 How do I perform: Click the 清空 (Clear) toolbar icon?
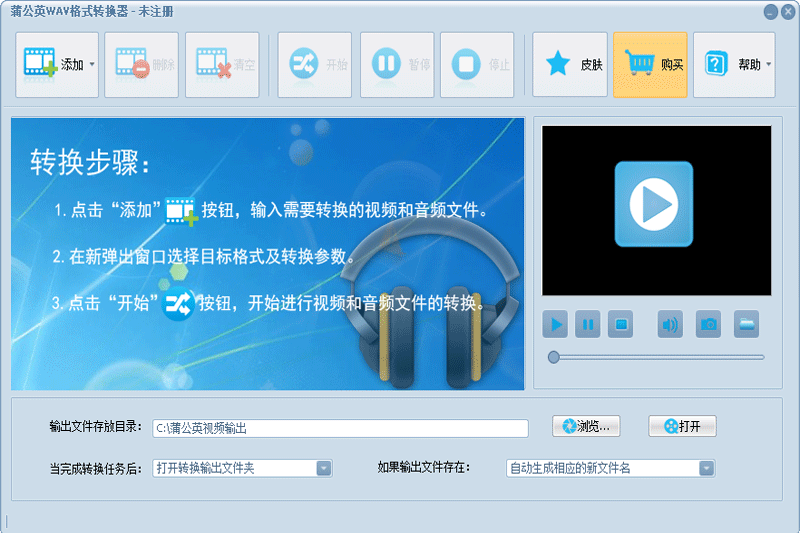coord(222,65)
